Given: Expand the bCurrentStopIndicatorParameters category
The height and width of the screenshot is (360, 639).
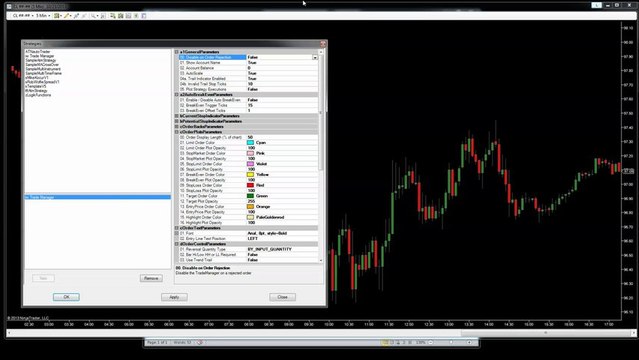Looking at the screenshot, I should click(x=177, y=116).
